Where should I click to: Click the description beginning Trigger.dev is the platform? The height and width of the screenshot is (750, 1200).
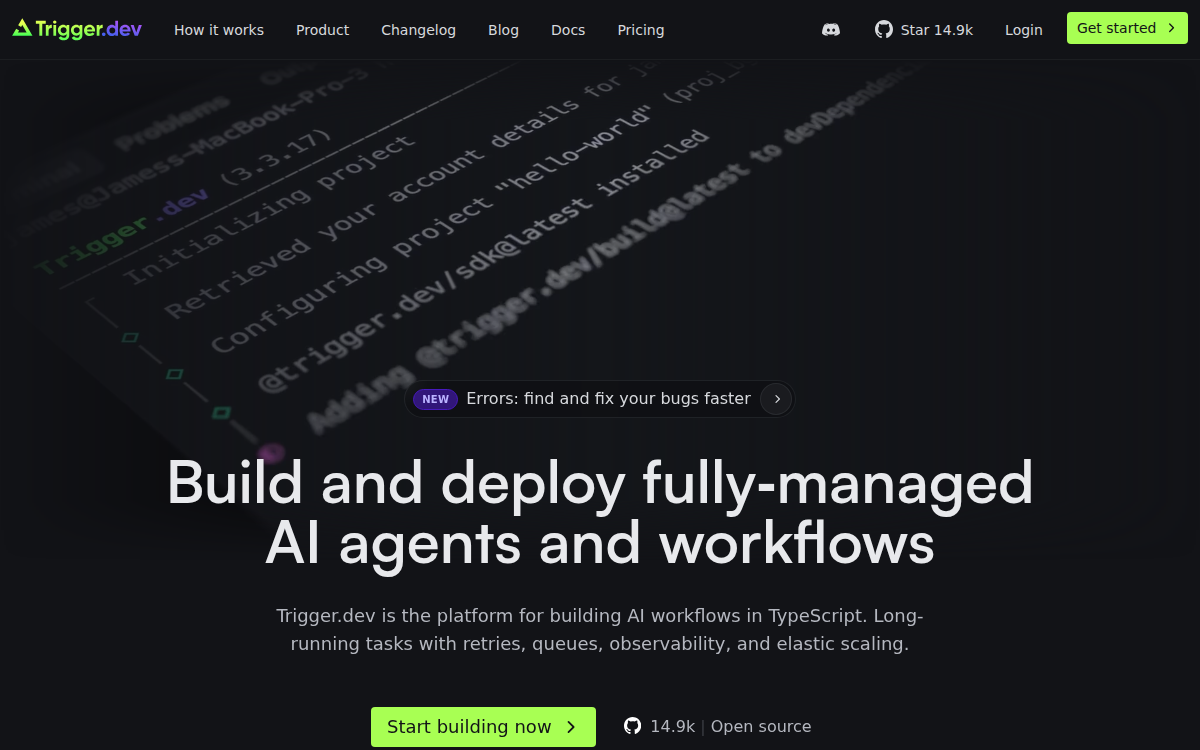pyautogui.click(x=600, y=630)
